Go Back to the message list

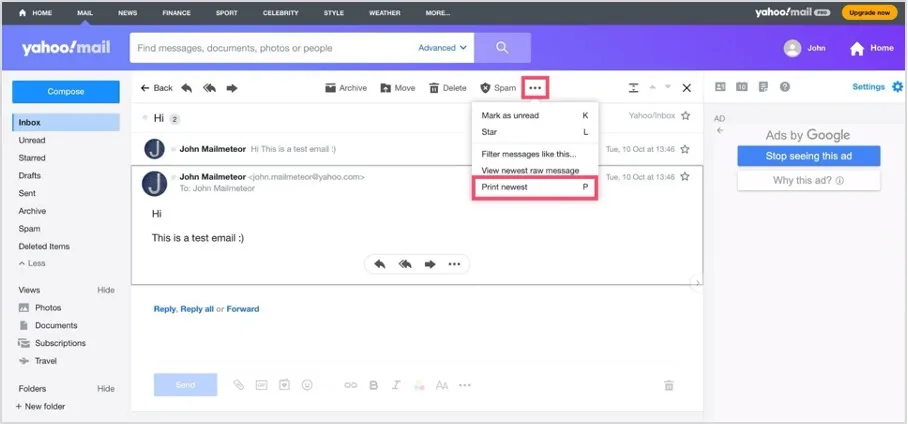(x=156, y=88)
